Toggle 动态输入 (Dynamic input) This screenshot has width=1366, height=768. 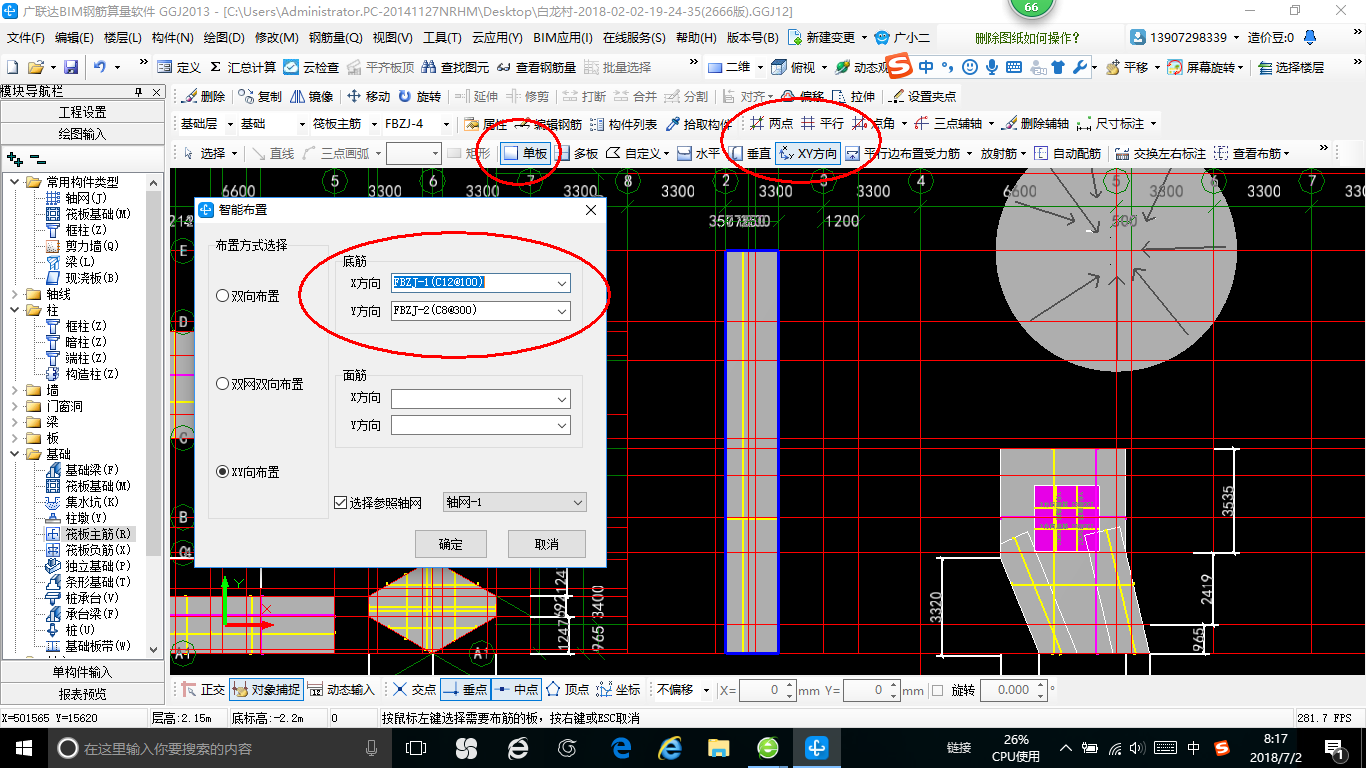340,690
